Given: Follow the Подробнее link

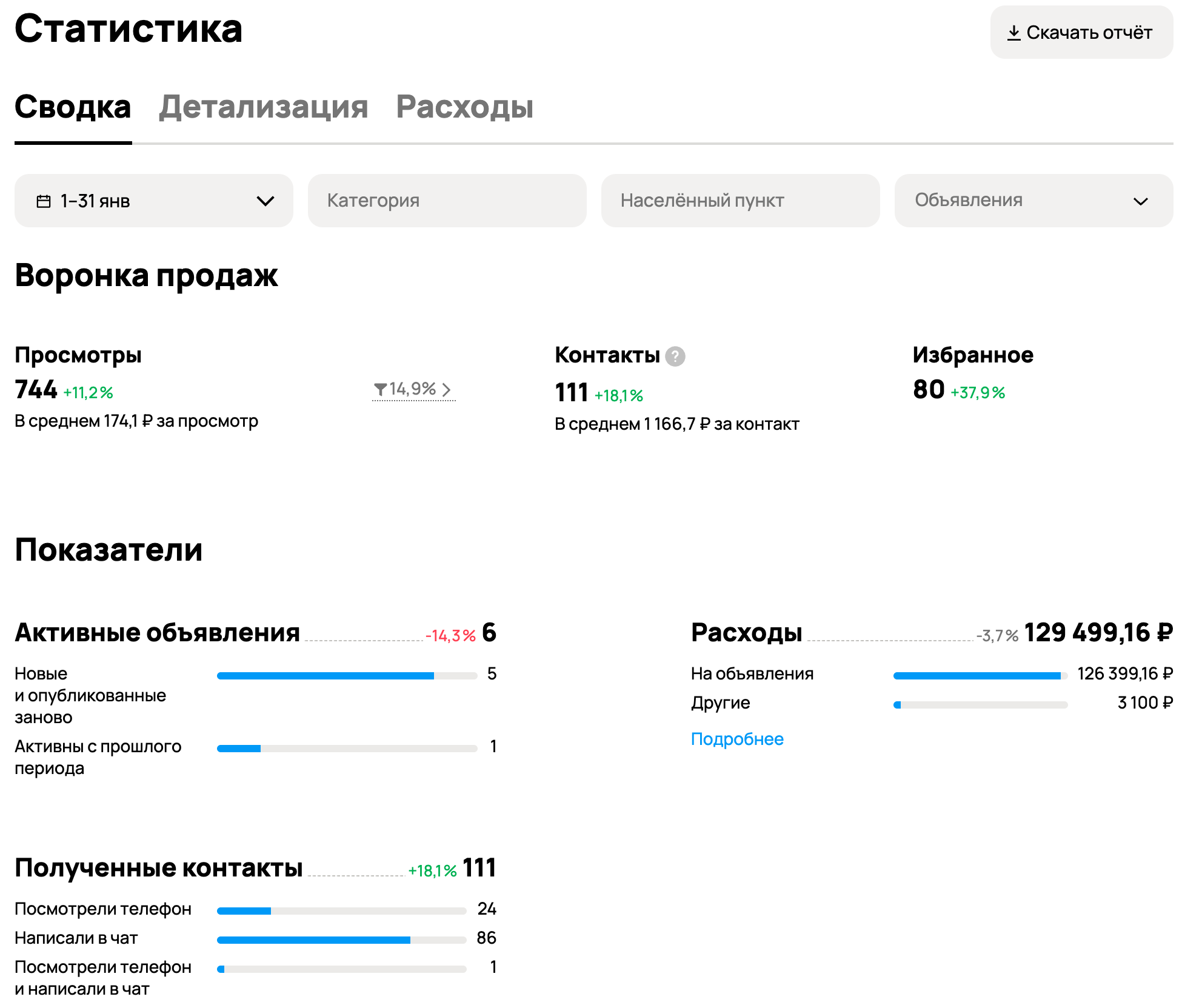Looking at the screenshot, I should tap(736, 739).
